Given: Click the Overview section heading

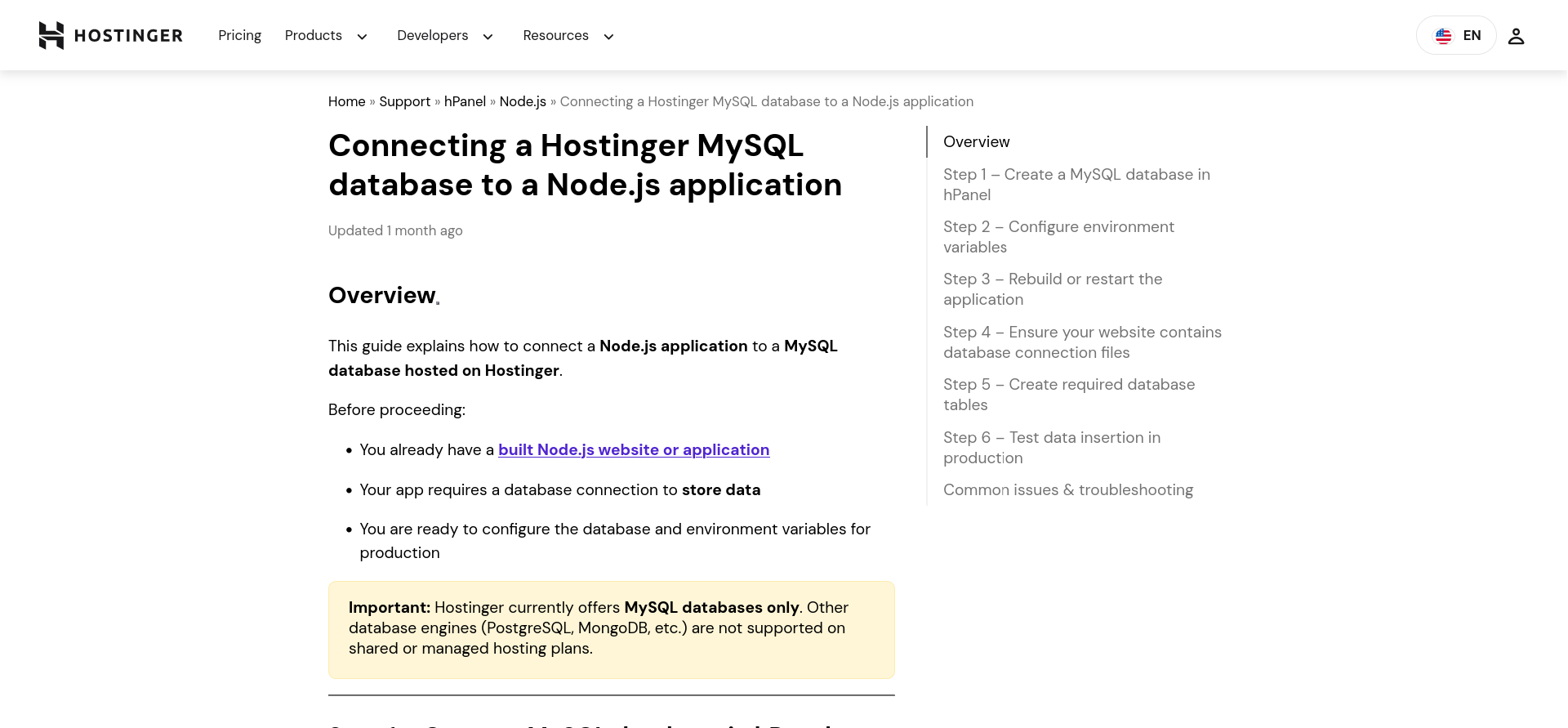Looking at the screenshot, I should (x=384, y=295).
